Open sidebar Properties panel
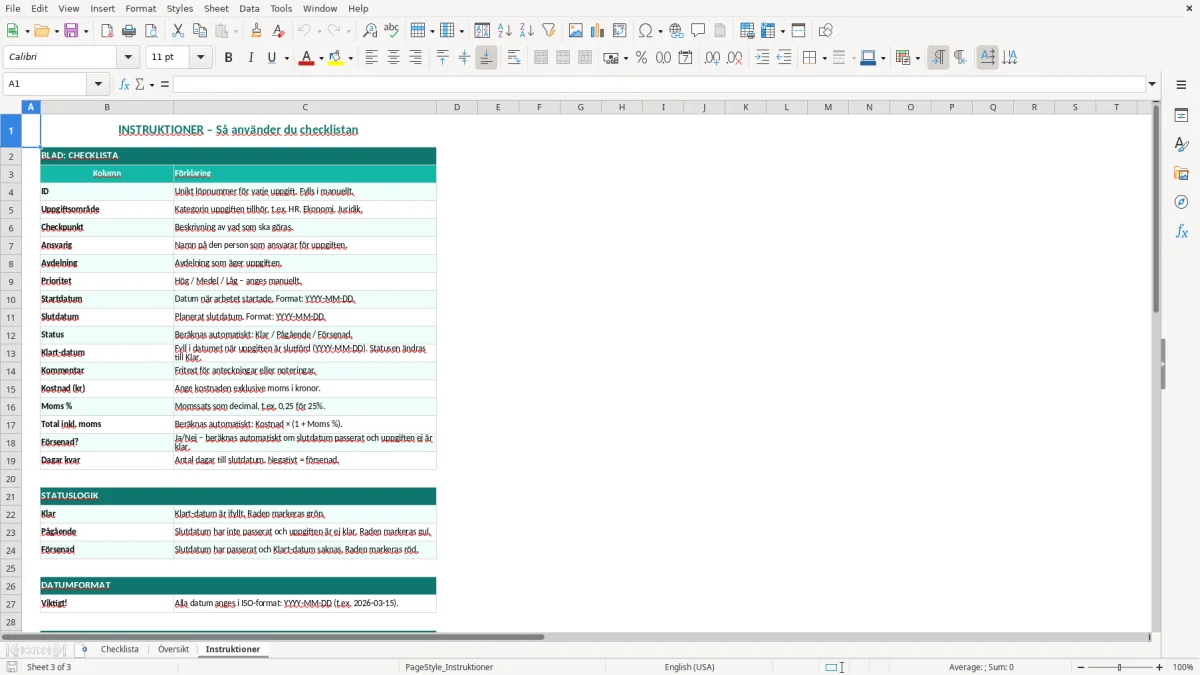Screen dimensions: 1200x675 1181,116
